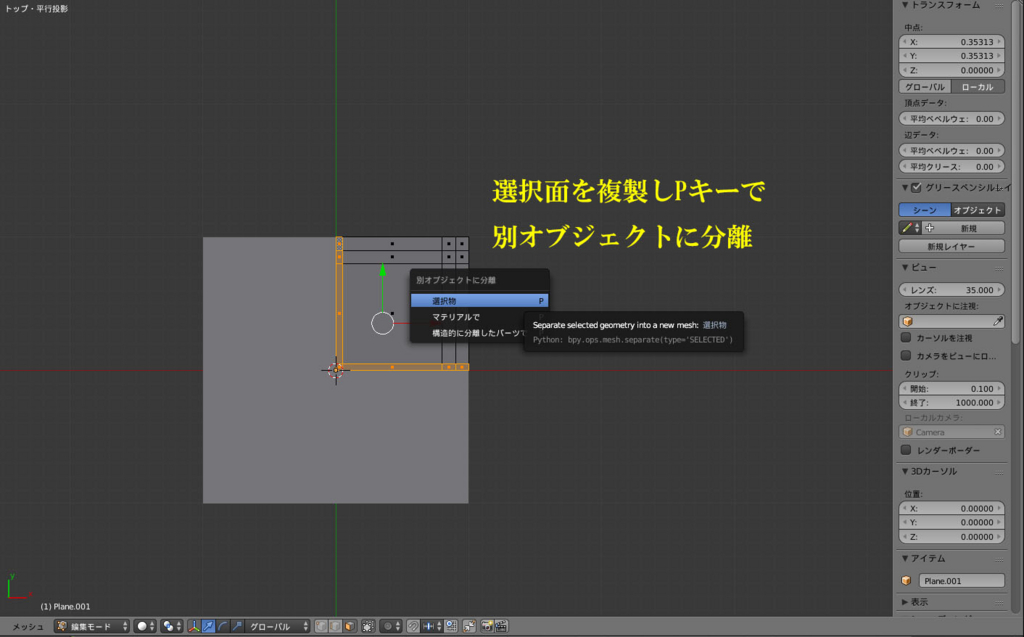Viewport: 1024px width, 637px height.
Task: Click the クリップ 終了 1000.000 field
Action: 952,403
